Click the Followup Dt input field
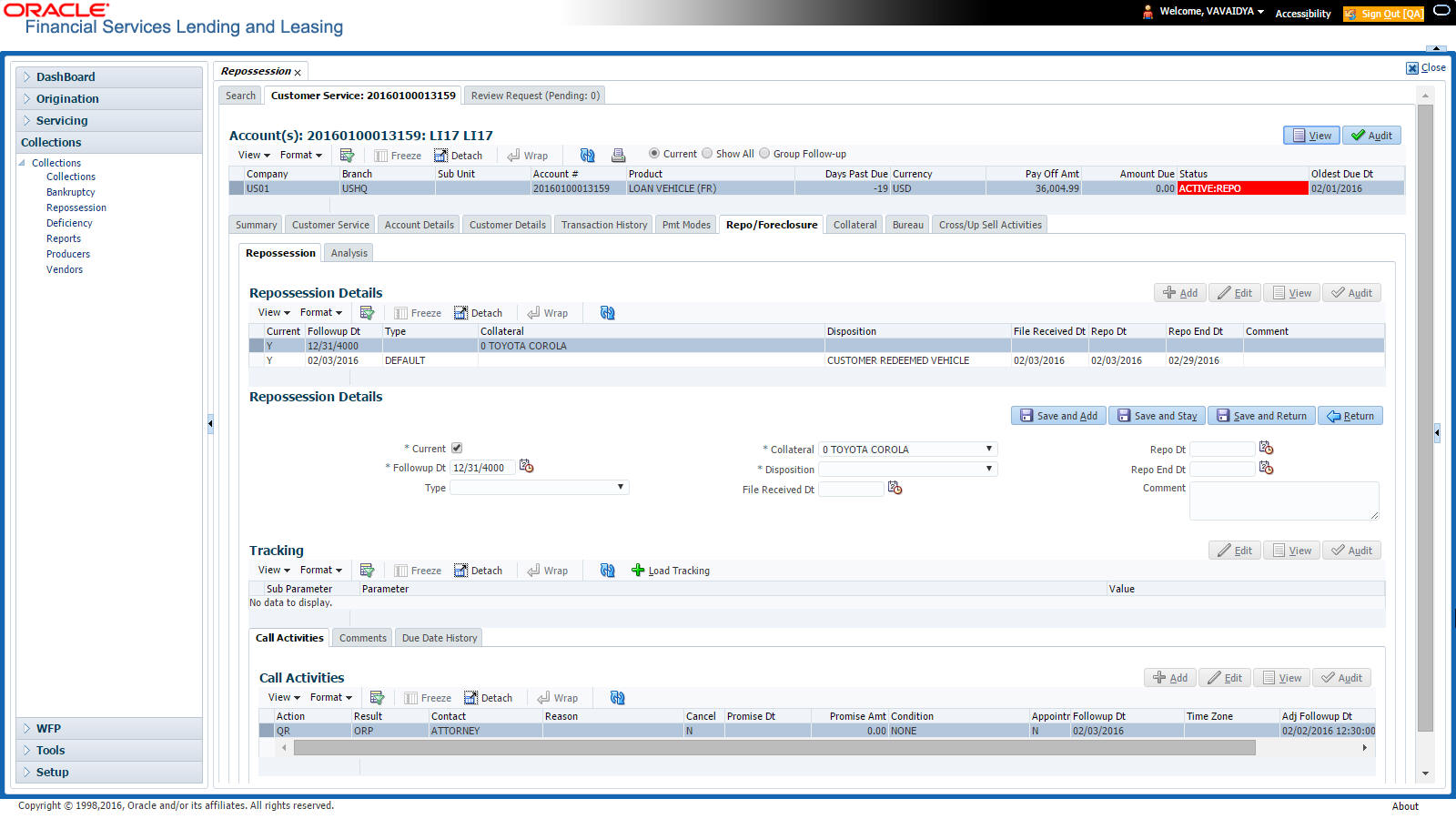Screen dimensions: 1456x819 tap(482, 468)
